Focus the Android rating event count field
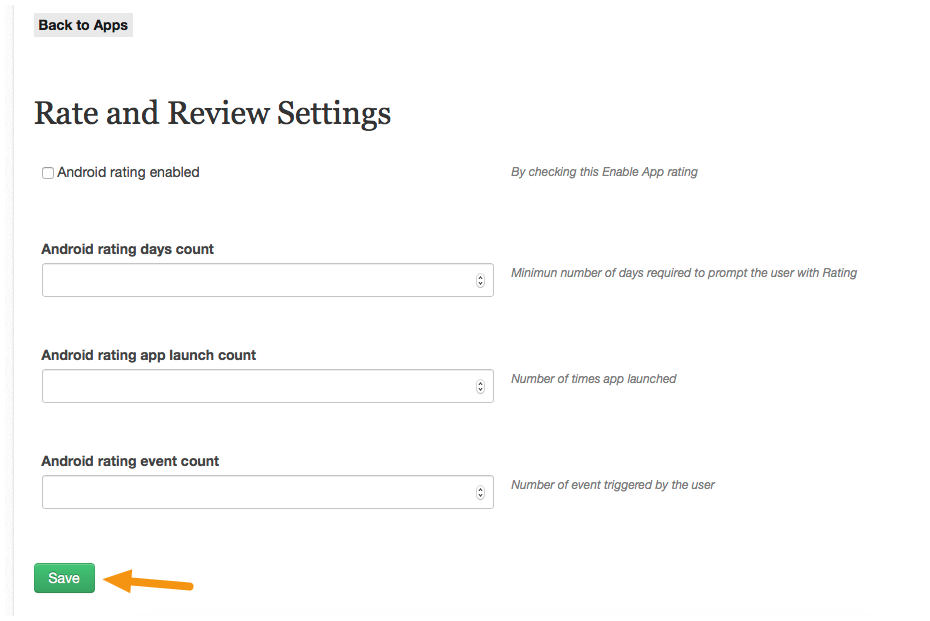The image size is (930, 621). (267, 492)
